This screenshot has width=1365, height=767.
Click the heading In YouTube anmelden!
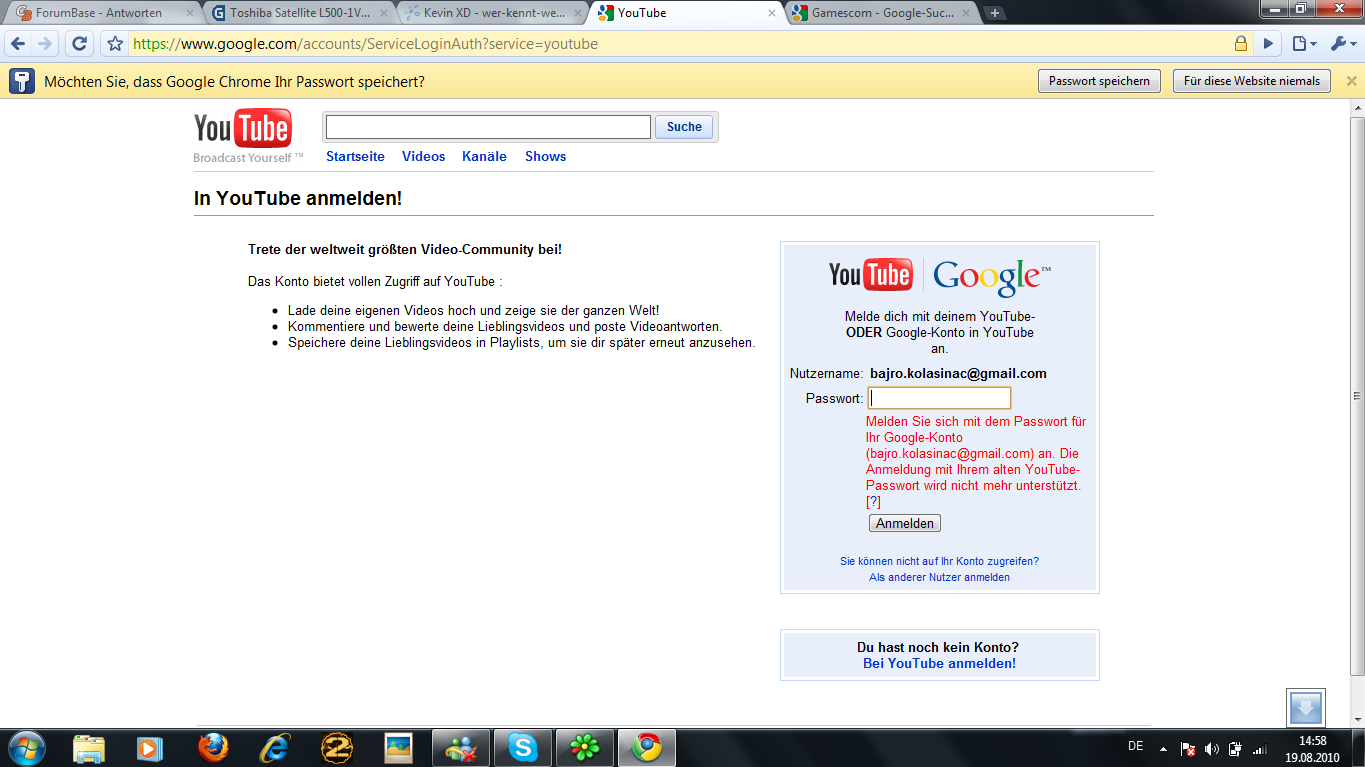298,198
